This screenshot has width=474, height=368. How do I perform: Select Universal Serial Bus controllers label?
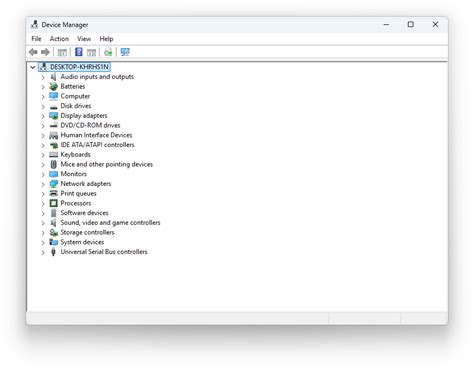pyautogui.click(x=104, y=252)
